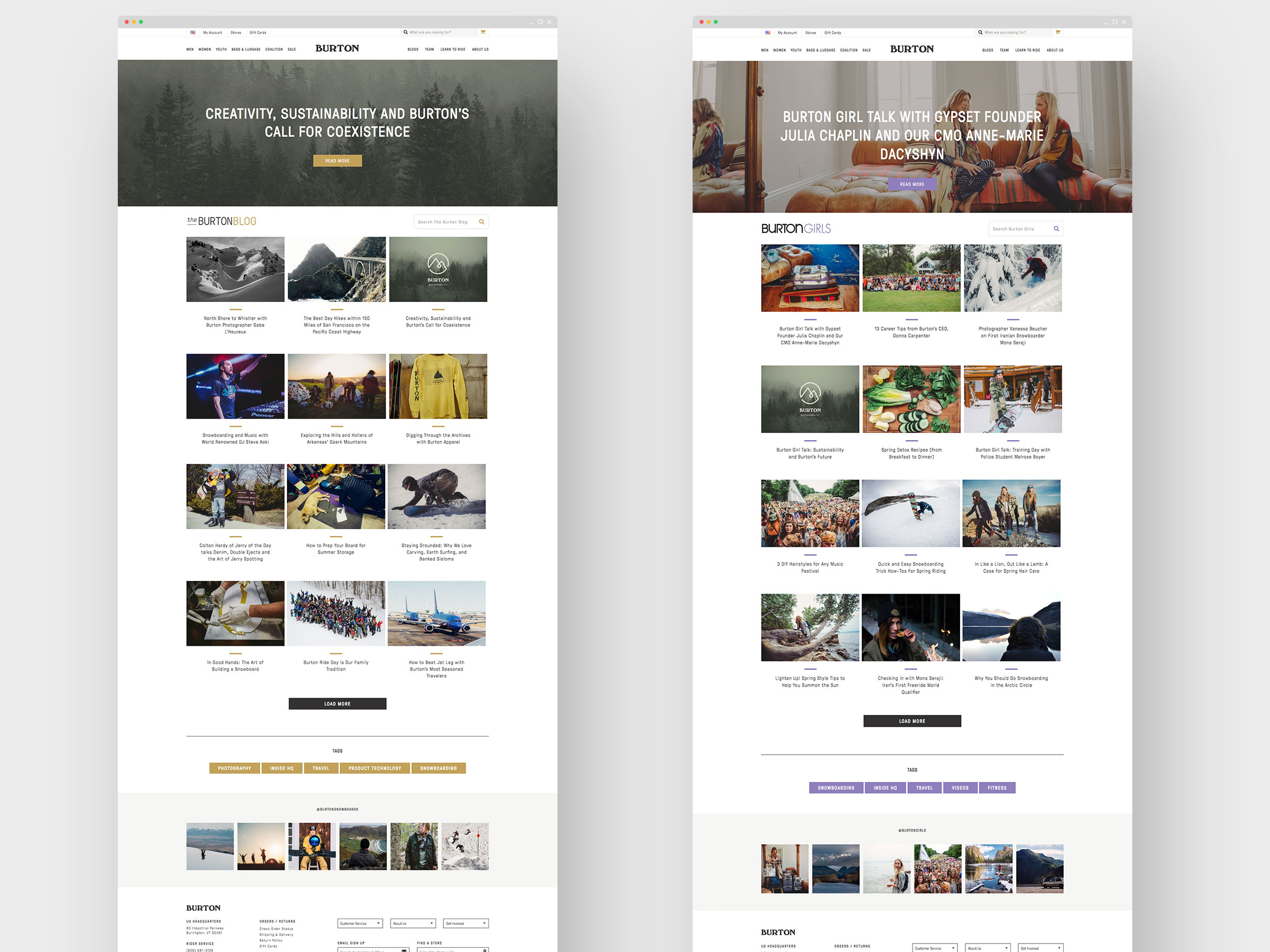Open the Arctic Circle snowboarding thumbnail
Viewport: 1270px width, 952px height.
coord(1011,627)
